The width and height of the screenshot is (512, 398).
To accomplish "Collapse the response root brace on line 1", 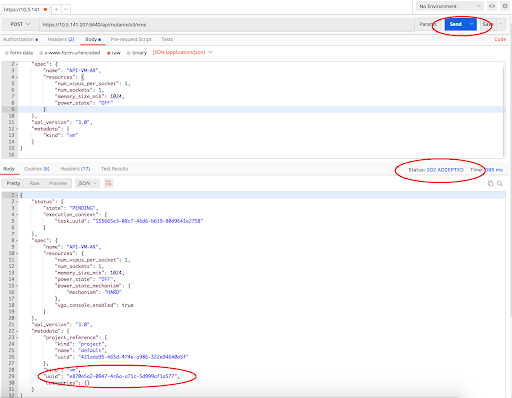I will tap(17, 195).
